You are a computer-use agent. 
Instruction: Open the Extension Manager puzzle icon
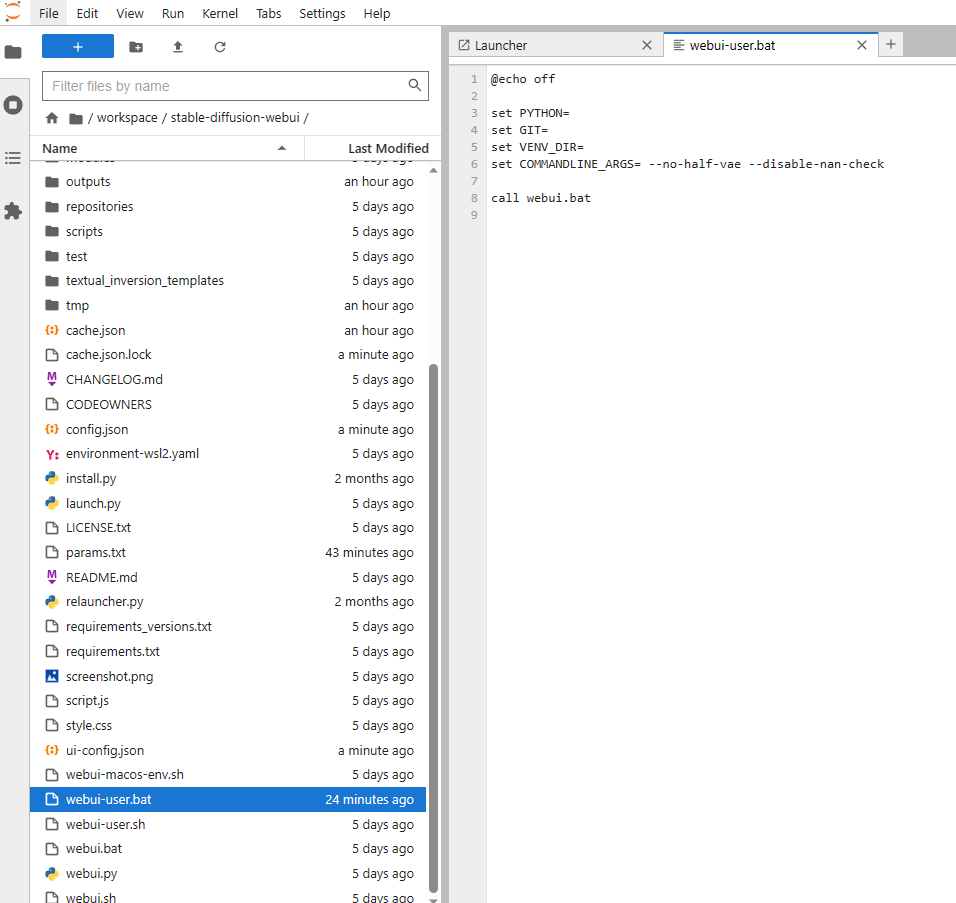[x=13, y=211]
